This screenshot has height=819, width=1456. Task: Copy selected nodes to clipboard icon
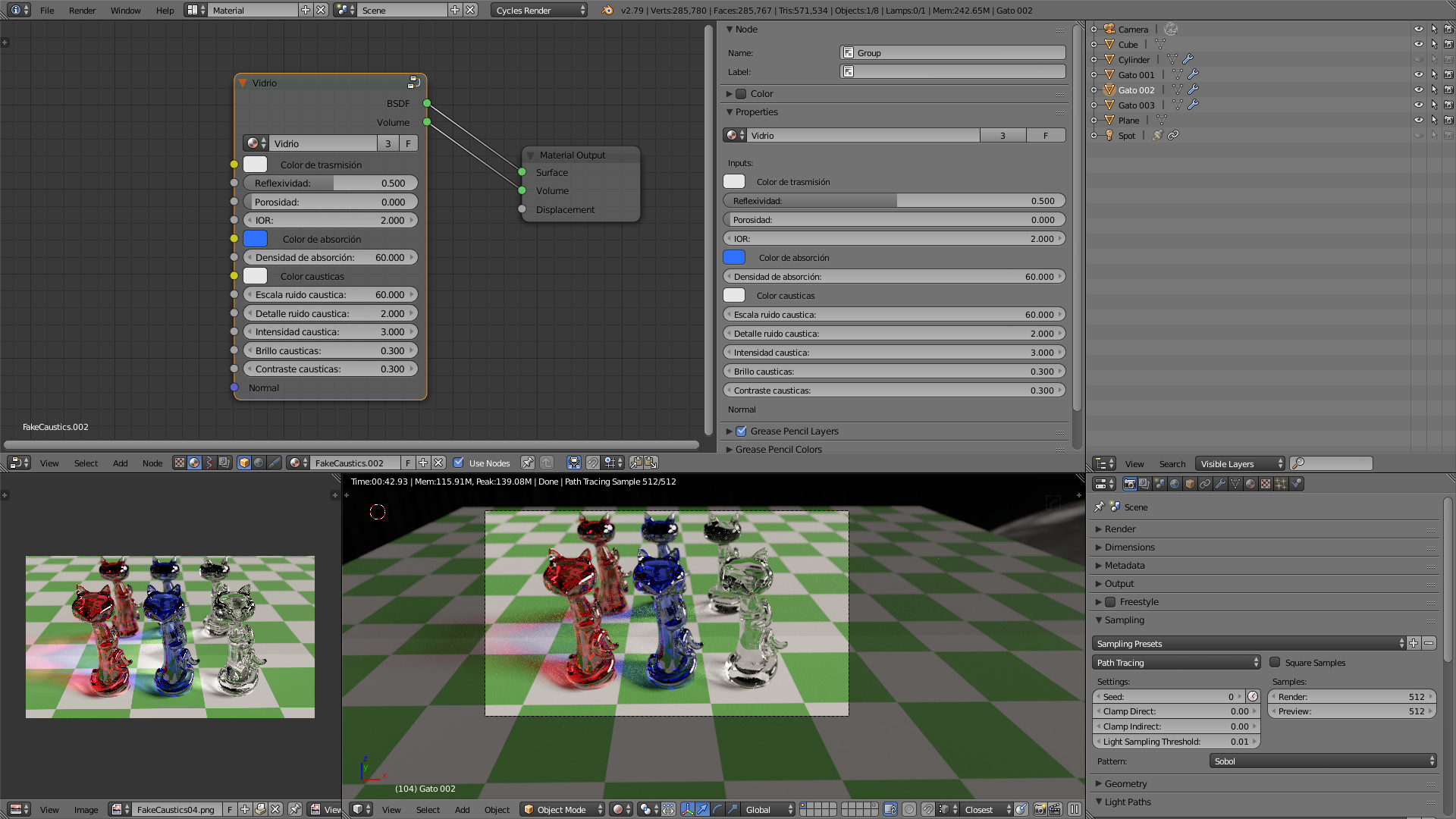(x=635, y=463)
